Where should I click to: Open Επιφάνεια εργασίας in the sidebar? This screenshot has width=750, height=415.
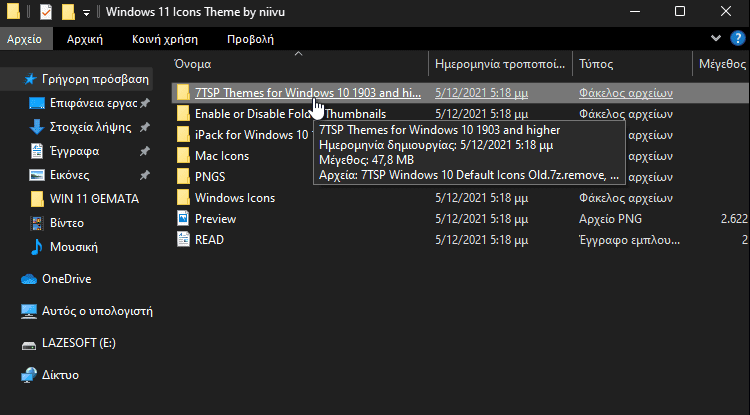[94, 103]
